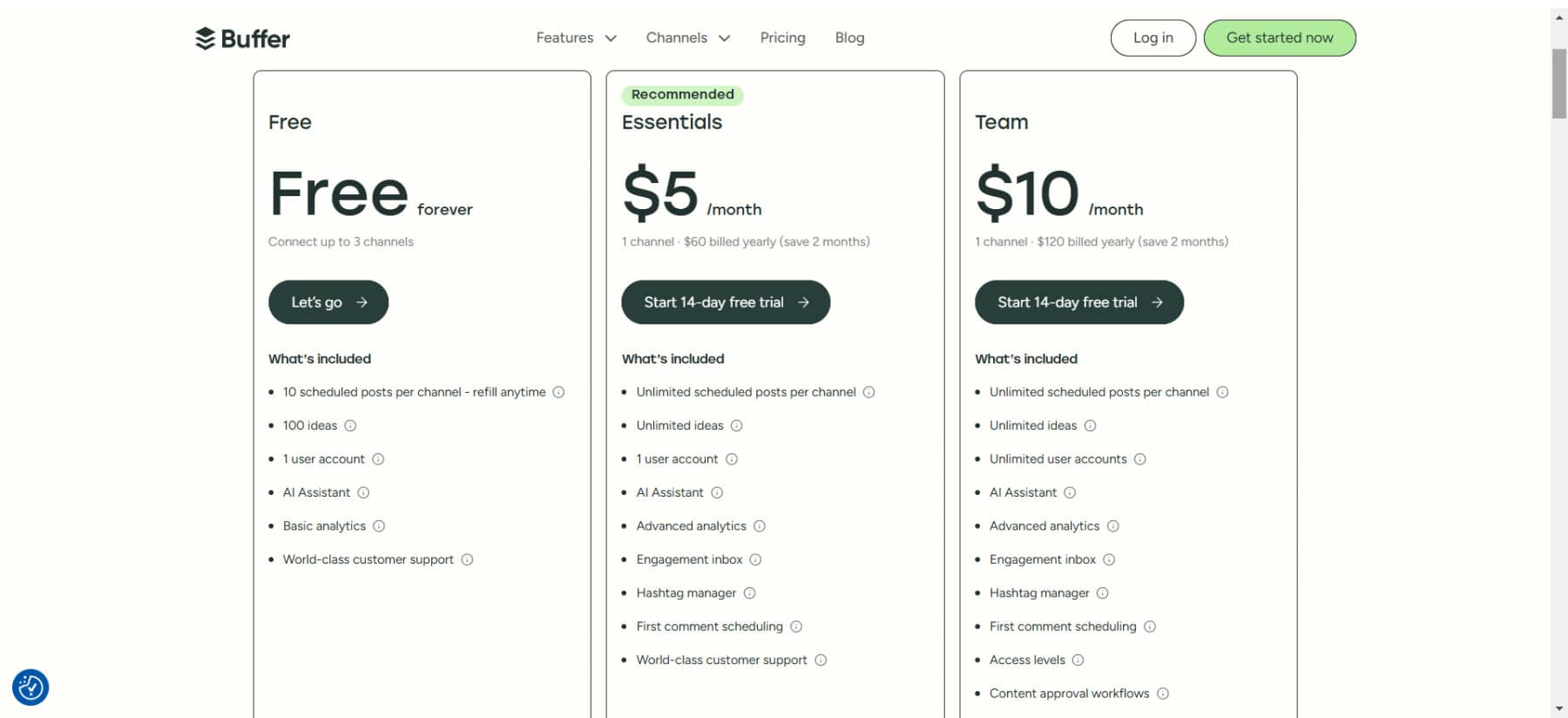
Task: Click 'Connect up to 3 channels' text
Action: 341,242
